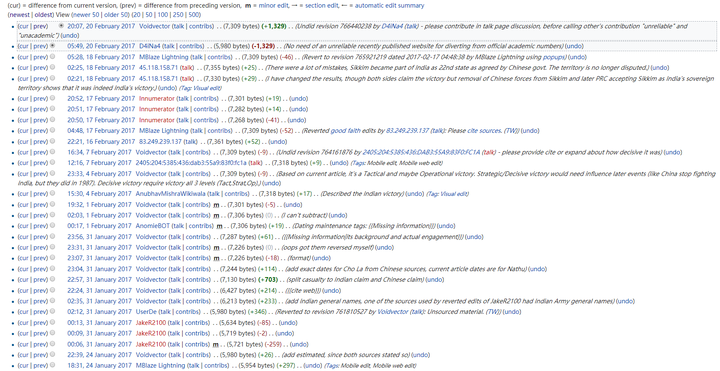Image resolution: width=720 pixels, height=371 pixels.
Task: Select radio button for 20:52, 17 February 2017 revision
Action: coord(52,99)
